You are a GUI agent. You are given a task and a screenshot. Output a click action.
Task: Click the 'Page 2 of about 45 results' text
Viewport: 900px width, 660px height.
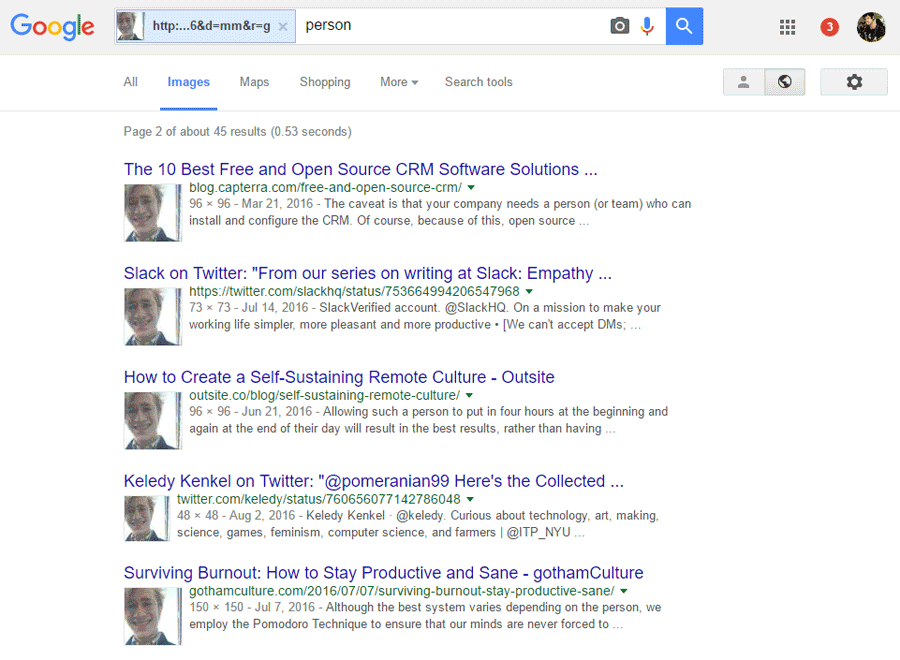(x=238, y=131)
